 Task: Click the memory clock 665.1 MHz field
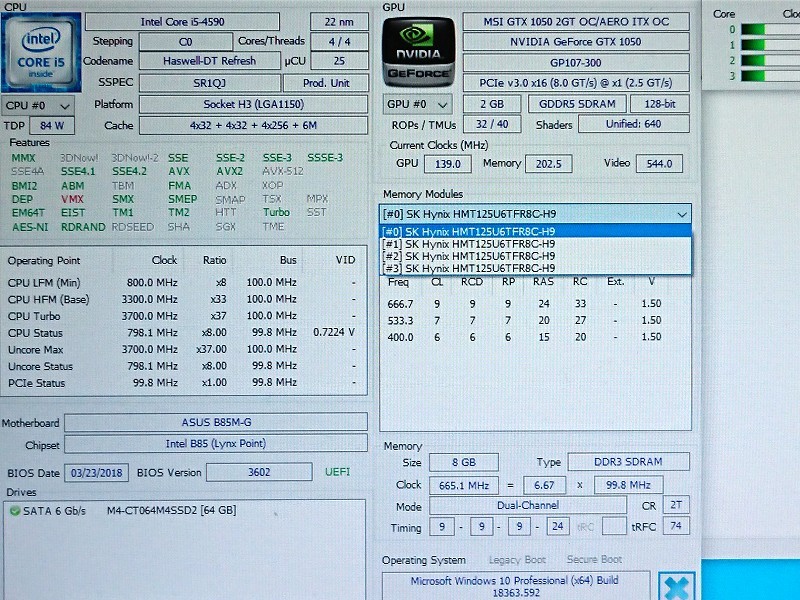464,485
